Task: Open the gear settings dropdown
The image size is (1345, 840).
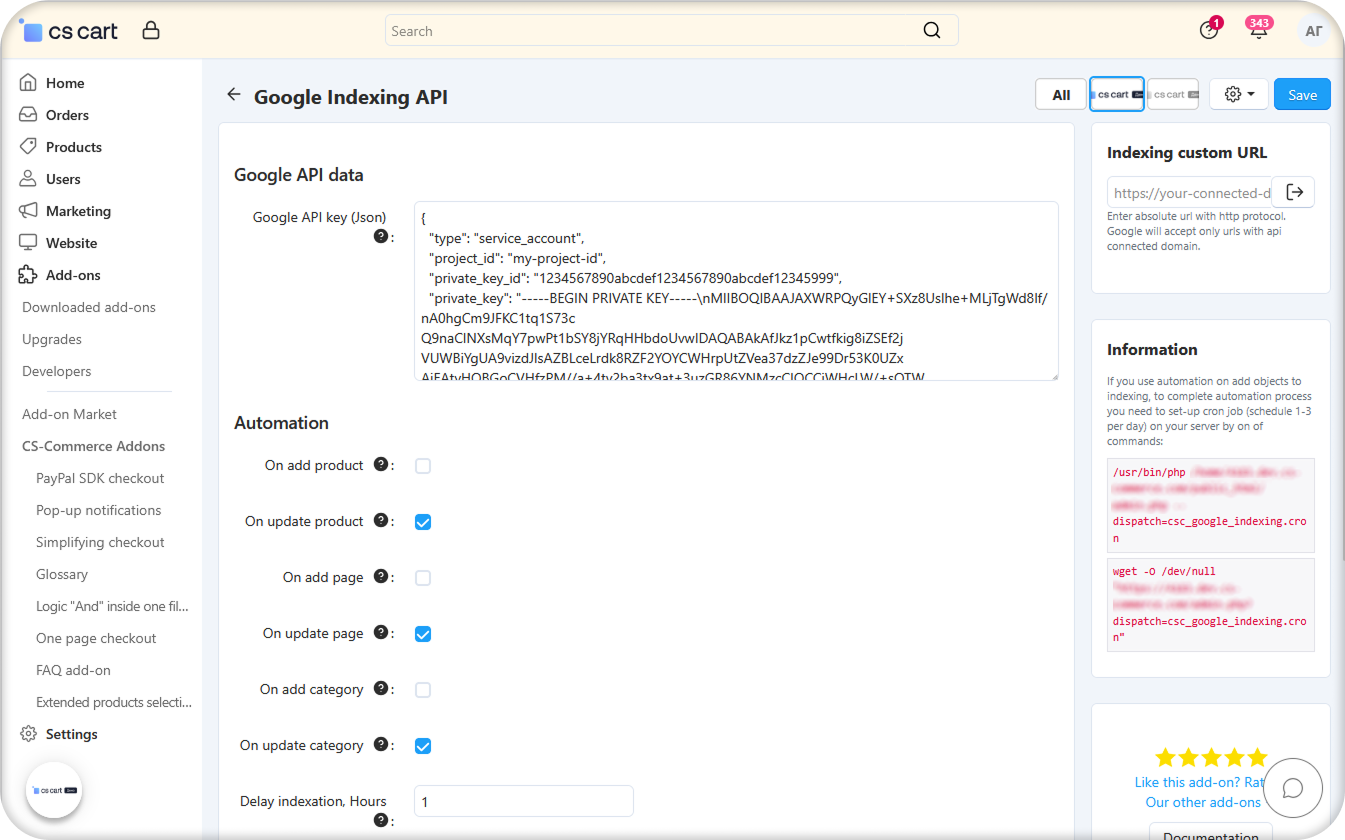Action: pyautogui.click(x=1239, y=94)
